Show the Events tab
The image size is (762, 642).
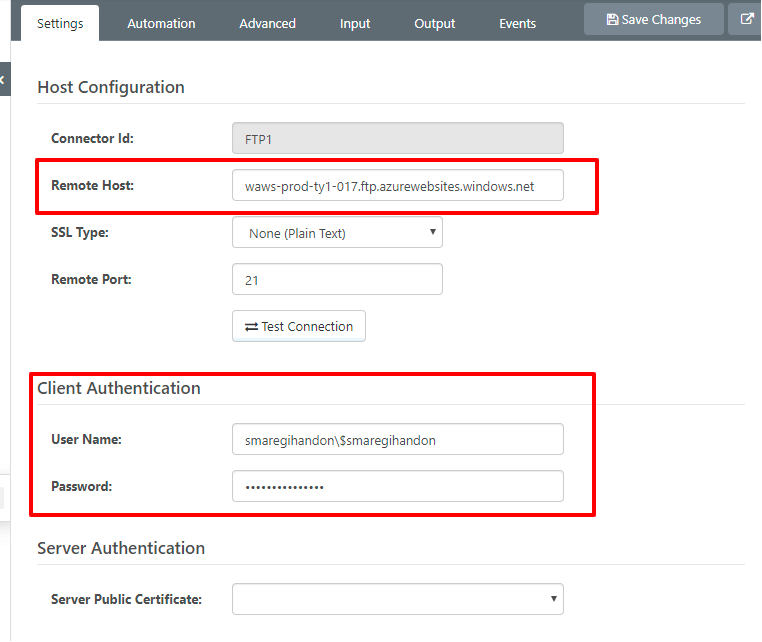click(x=517, y=23)
